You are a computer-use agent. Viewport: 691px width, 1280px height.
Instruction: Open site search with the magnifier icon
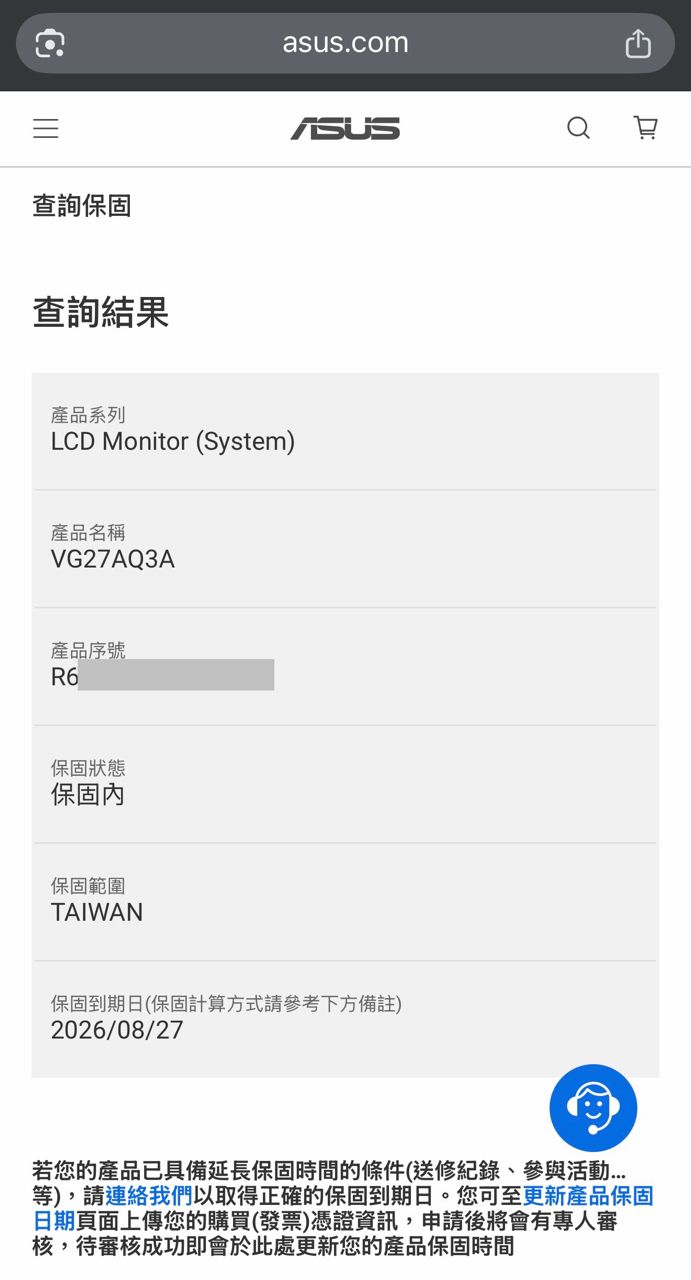pos(578,128)
